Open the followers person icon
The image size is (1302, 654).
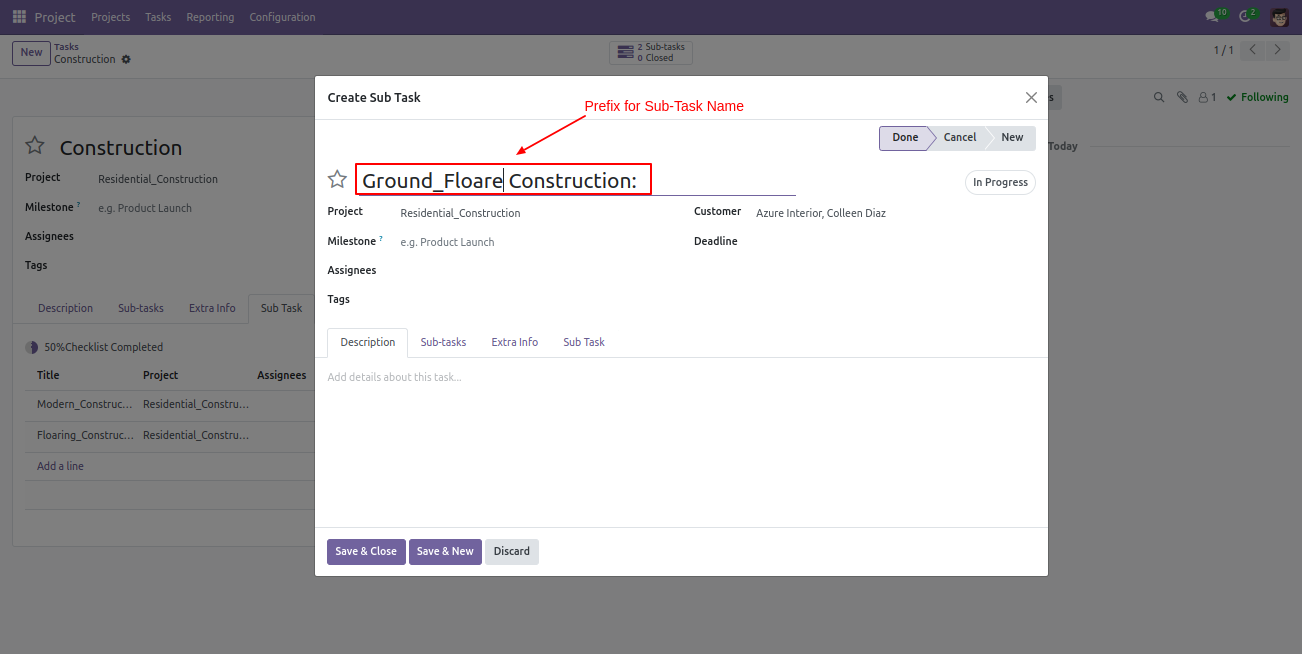[x=1207, y=97]
